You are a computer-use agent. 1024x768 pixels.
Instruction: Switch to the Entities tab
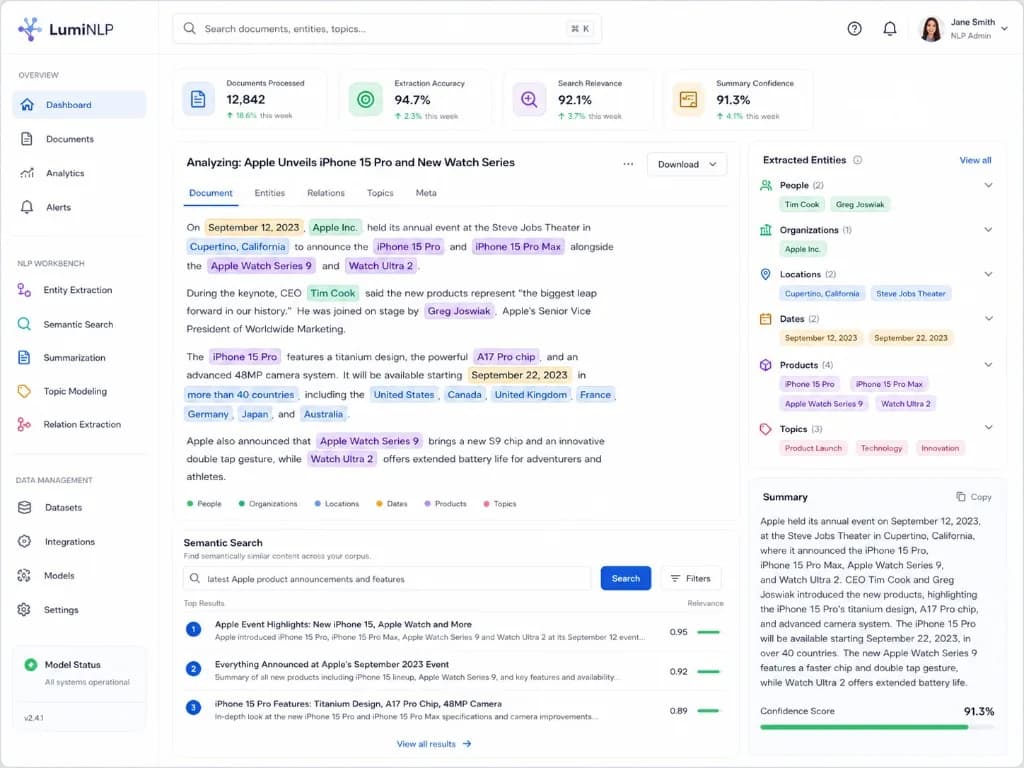point(270,193)
